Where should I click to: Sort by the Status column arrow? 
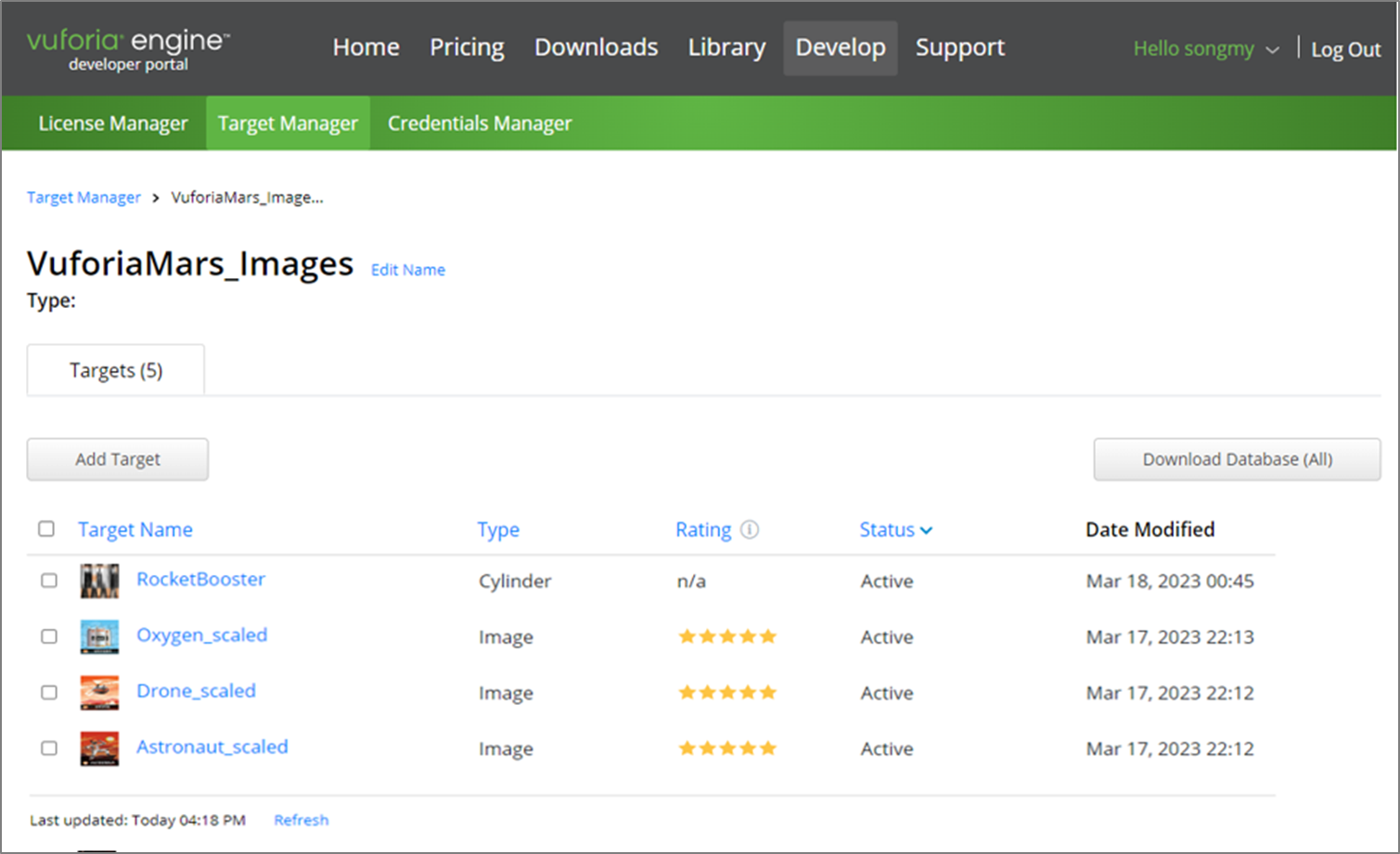click(926, 530)
